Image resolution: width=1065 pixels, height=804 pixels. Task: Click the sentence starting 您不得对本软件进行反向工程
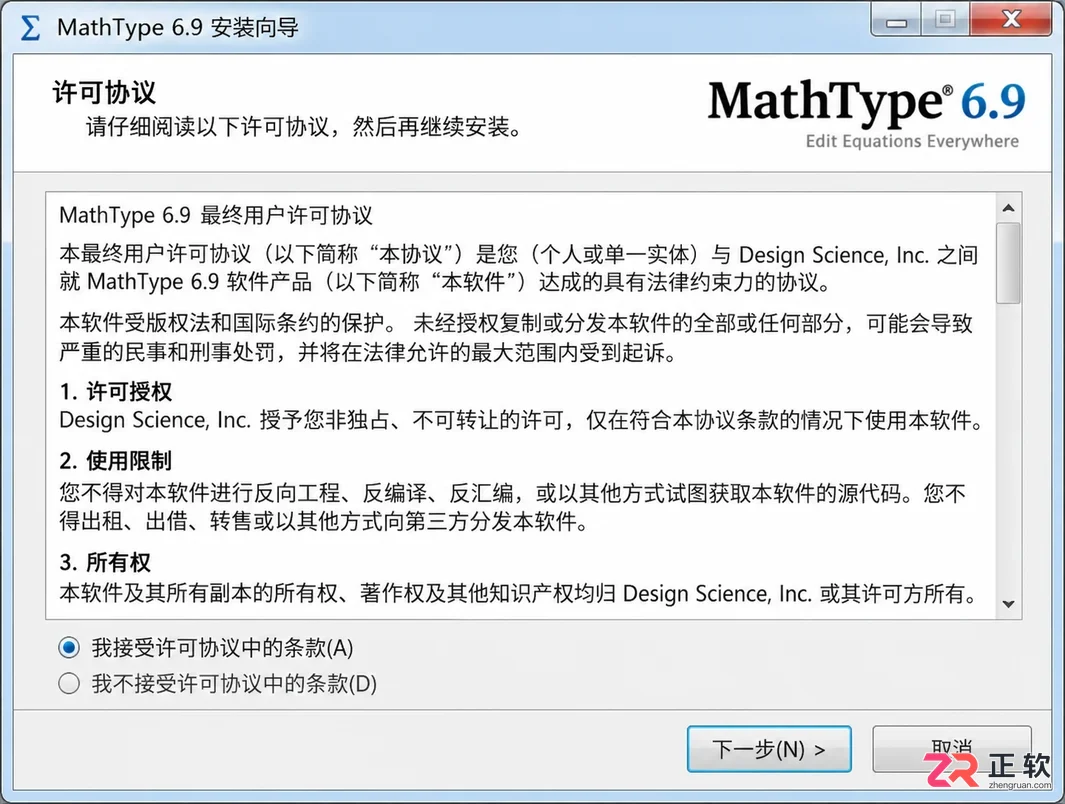click(513, 507)
